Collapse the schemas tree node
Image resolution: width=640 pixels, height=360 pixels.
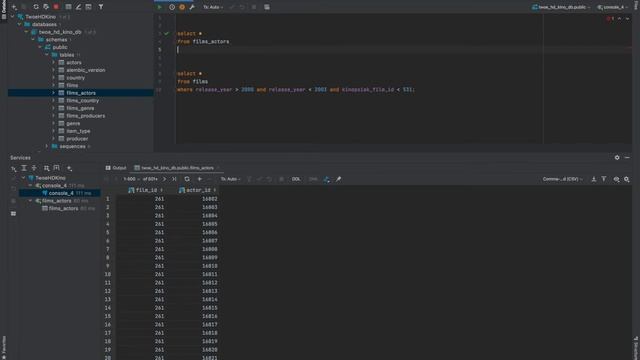coord(33,40)
